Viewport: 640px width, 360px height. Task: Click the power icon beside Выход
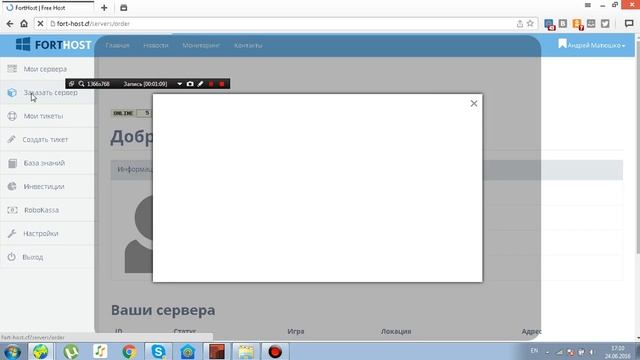tap(11, 257)
